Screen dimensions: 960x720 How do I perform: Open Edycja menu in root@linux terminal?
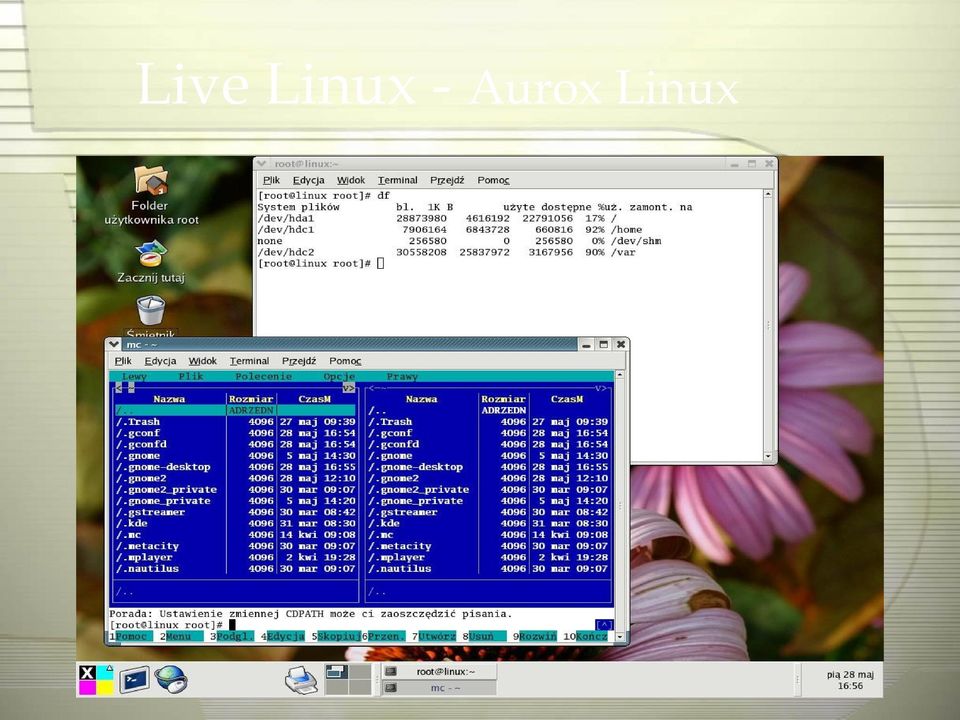click(x=309, y=180)
